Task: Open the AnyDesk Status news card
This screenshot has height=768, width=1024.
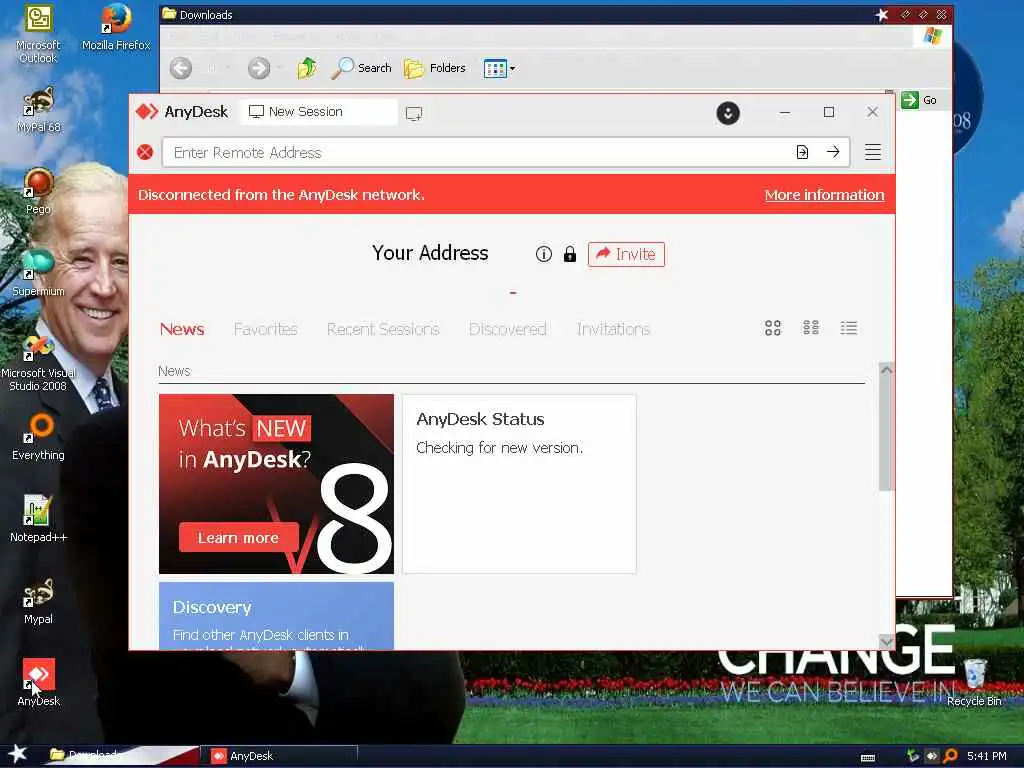Action: pos(519,484)
